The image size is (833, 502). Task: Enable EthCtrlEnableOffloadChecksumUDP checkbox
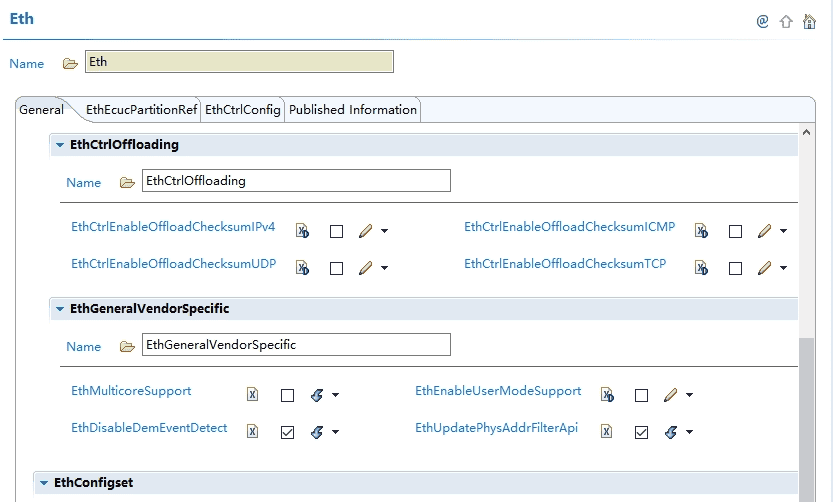coord(336,268)
